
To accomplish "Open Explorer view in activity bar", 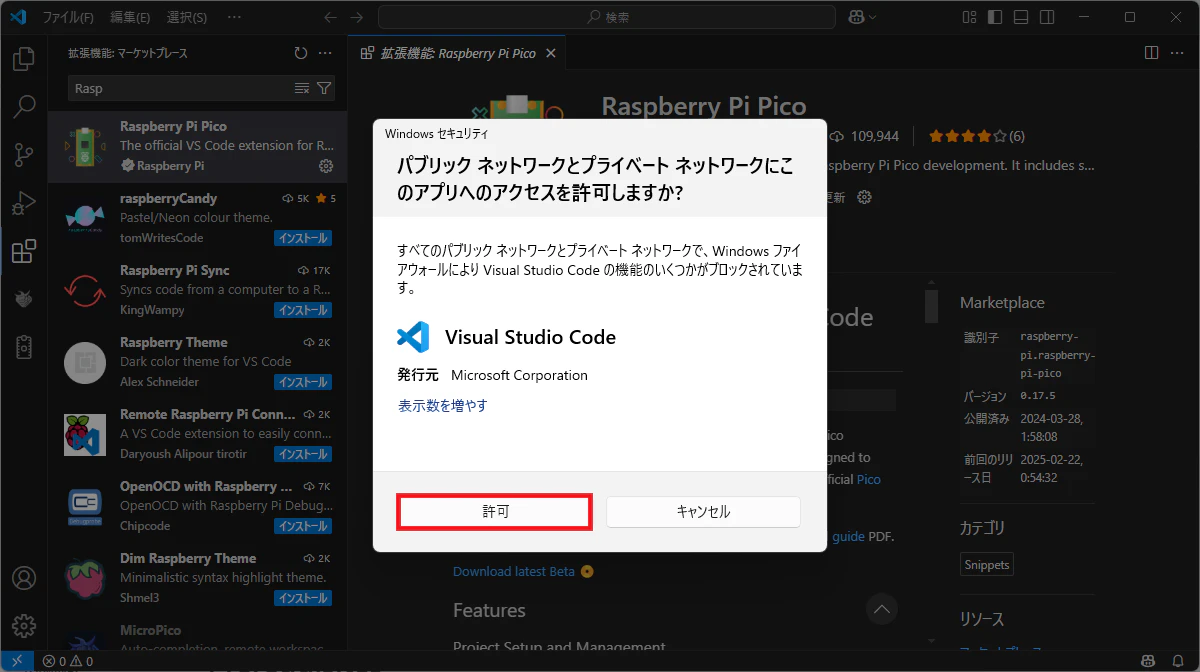I will click(24, 59).
